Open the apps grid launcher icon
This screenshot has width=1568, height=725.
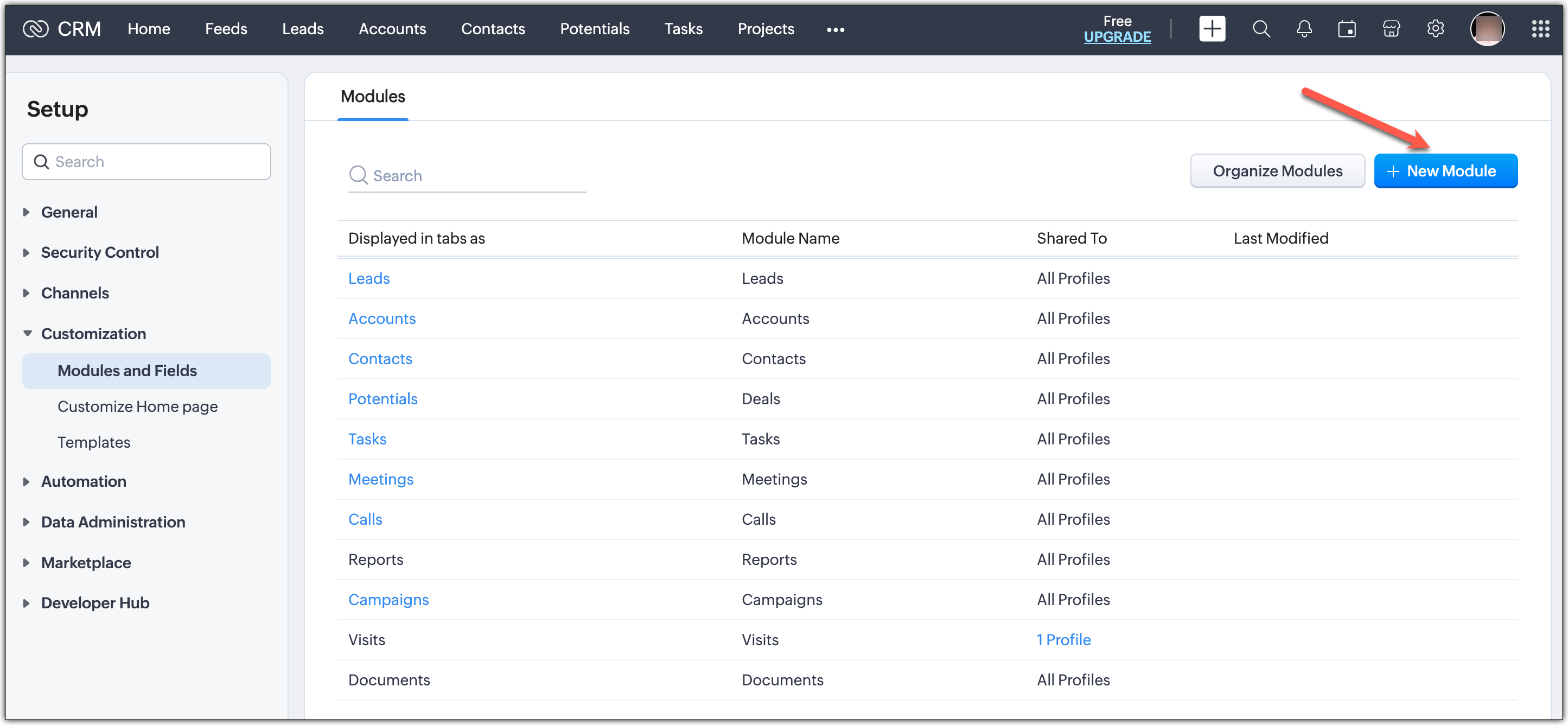pyautogui.click(x=1540, y=29)
